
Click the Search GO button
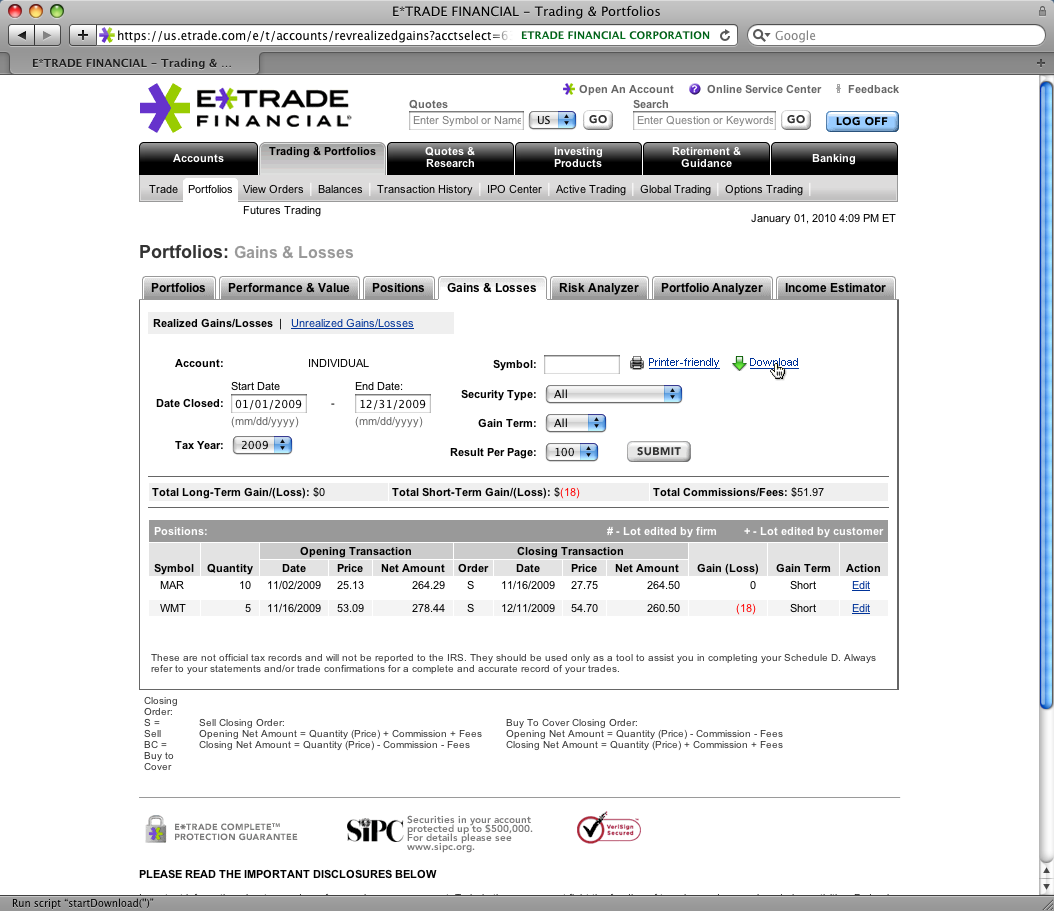click(x=796, y=120)
